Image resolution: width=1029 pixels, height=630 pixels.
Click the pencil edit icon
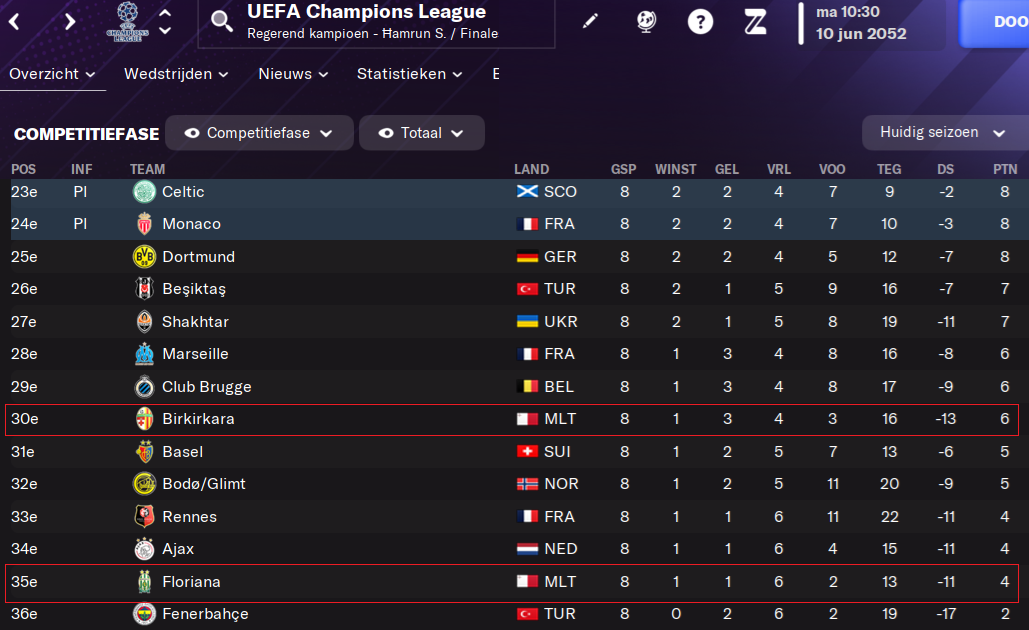(x=590, y=22)
